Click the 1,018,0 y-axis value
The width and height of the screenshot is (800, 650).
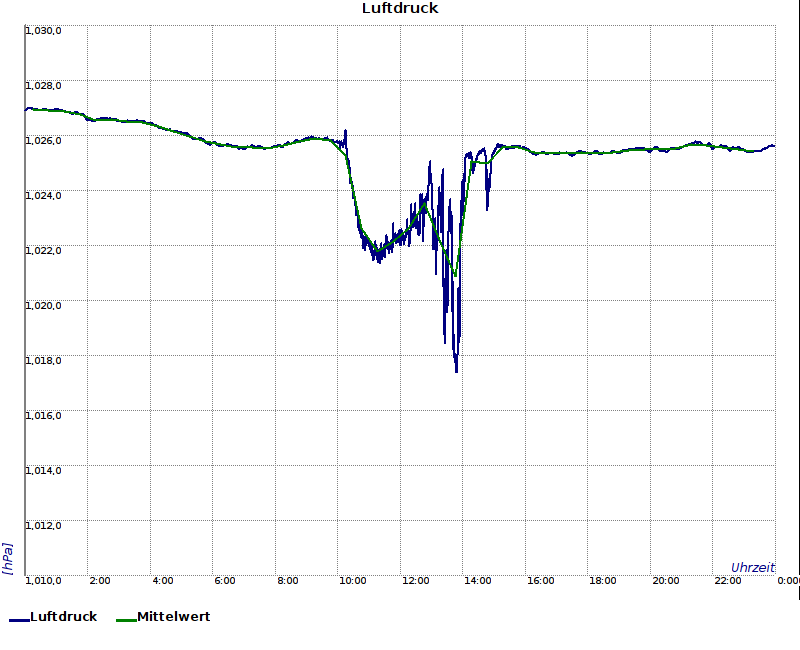(x=43, y=361)
